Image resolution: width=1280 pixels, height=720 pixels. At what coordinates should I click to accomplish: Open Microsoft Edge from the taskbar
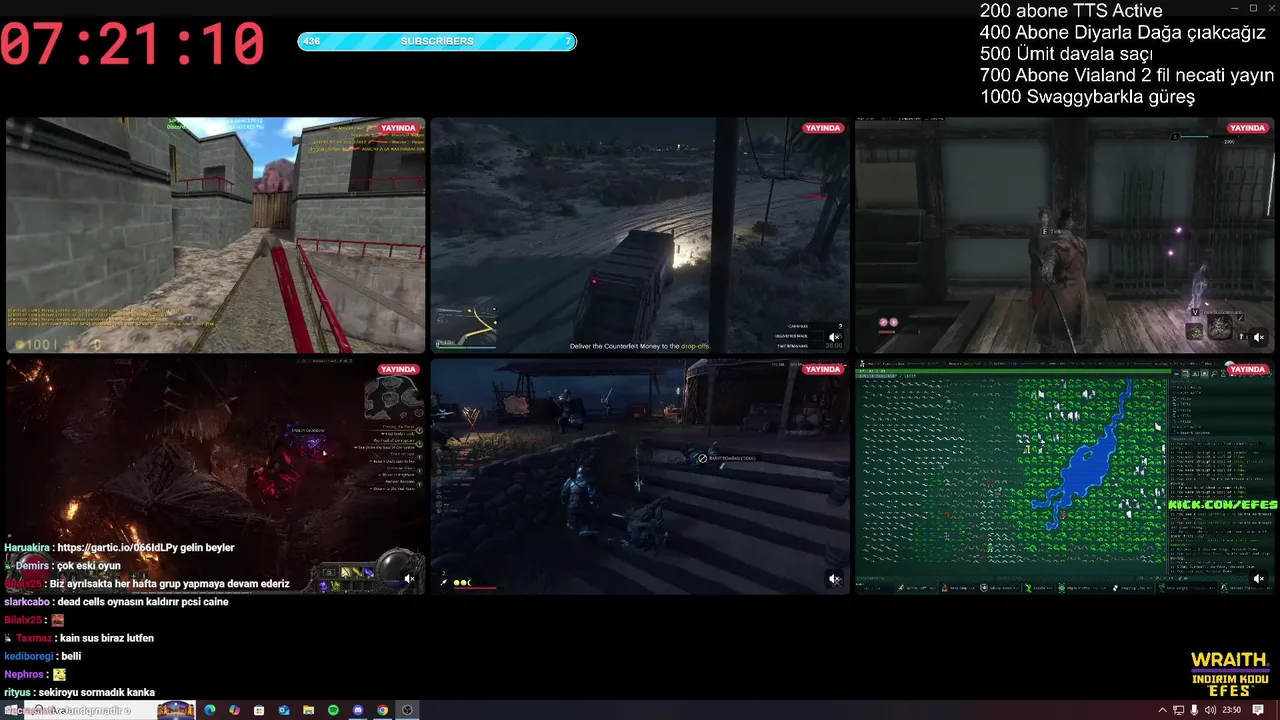210,710
